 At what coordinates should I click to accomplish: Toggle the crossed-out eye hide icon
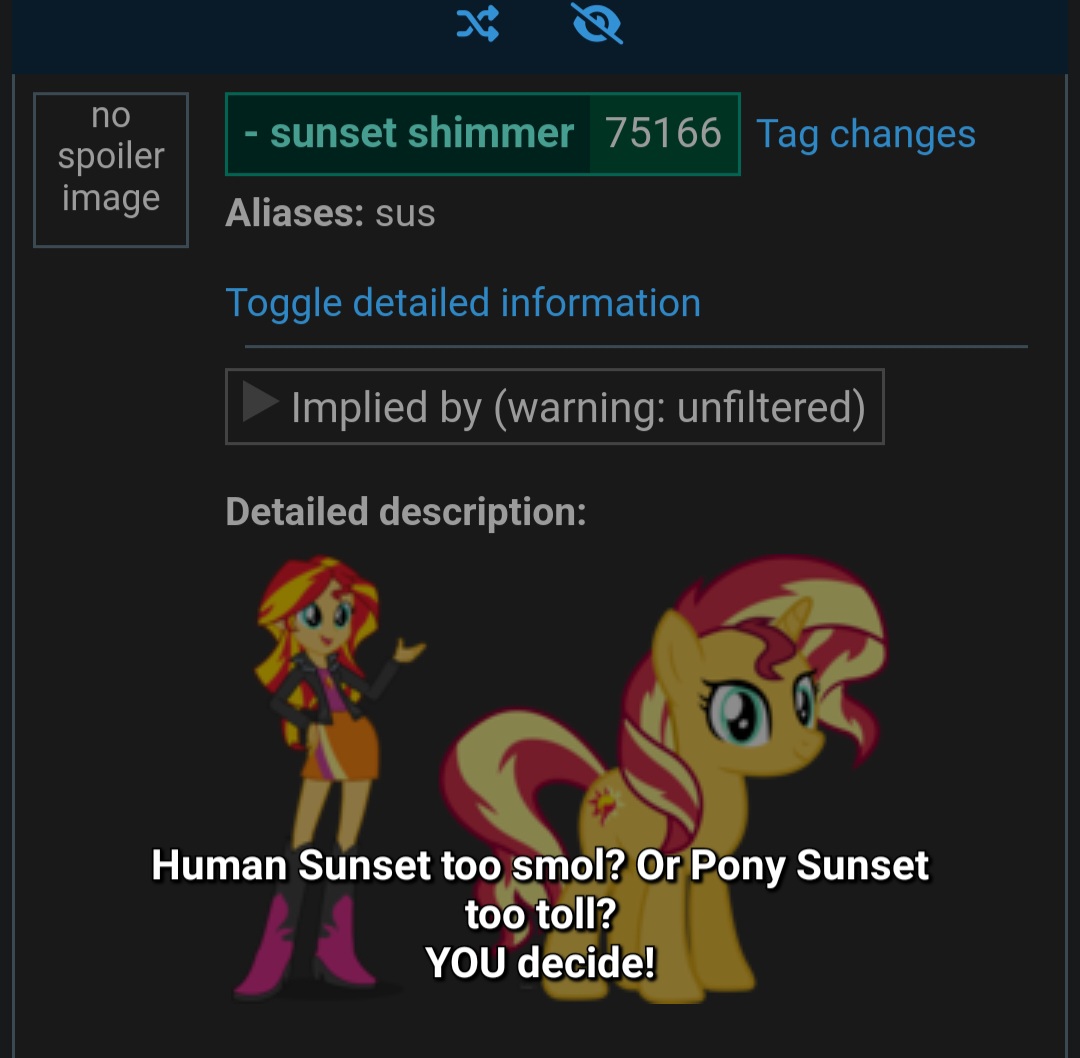[597, 23]
